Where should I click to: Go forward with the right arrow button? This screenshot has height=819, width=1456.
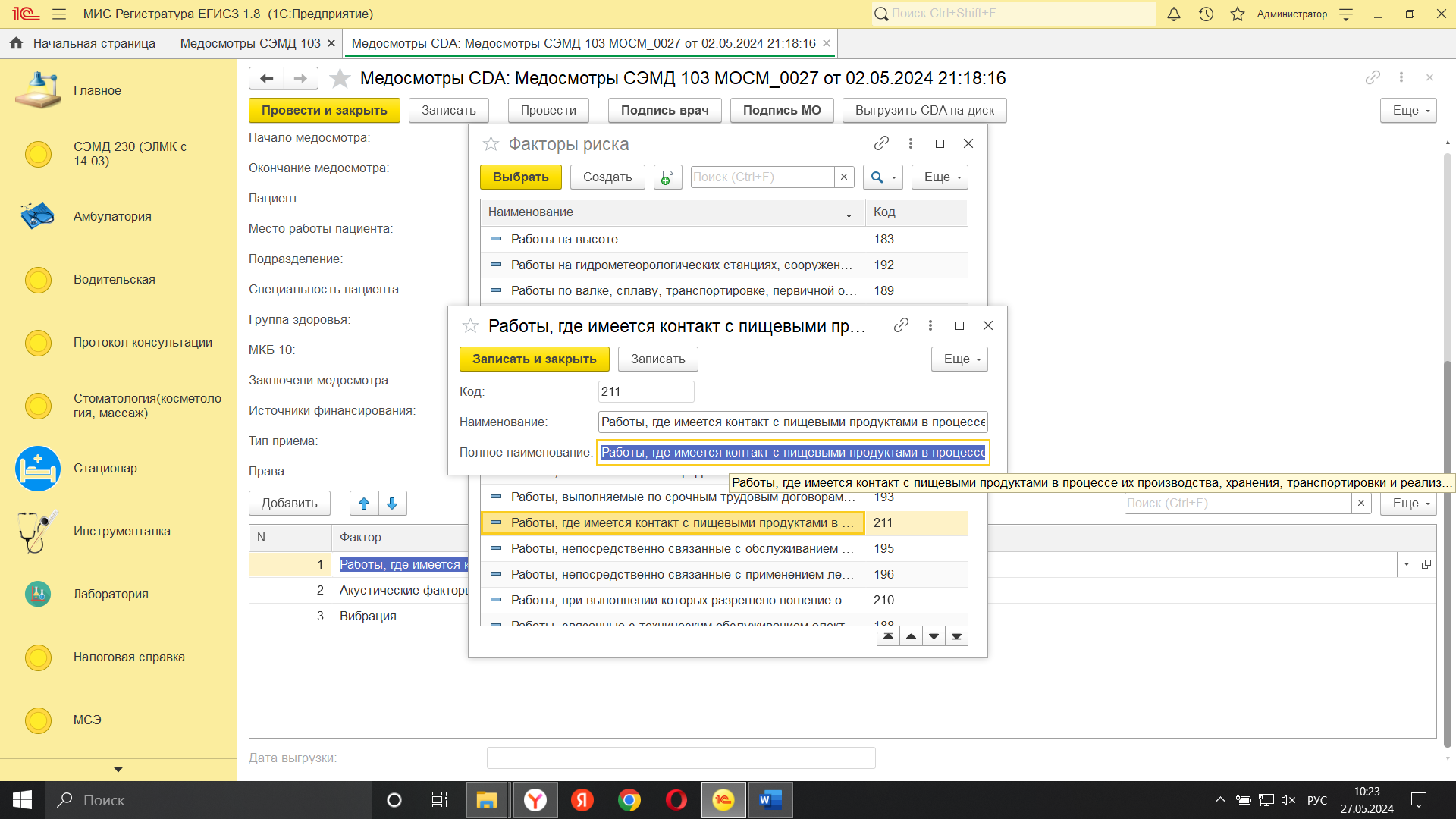(301, 78)
